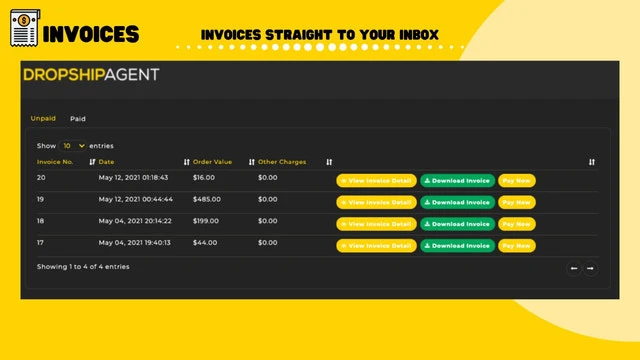
Task: Select date May 04, 2021 20:14:22
Action: click(x=135, y=221)
